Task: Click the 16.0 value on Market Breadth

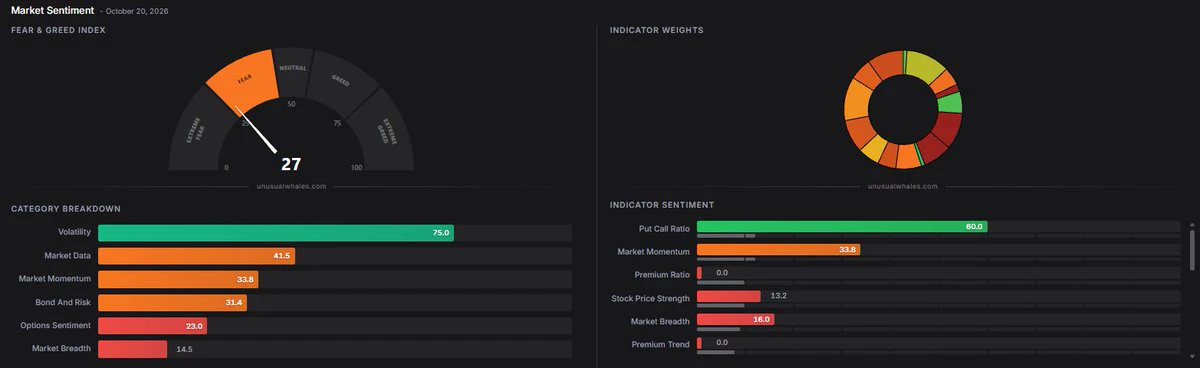Action: coord(761,320)
